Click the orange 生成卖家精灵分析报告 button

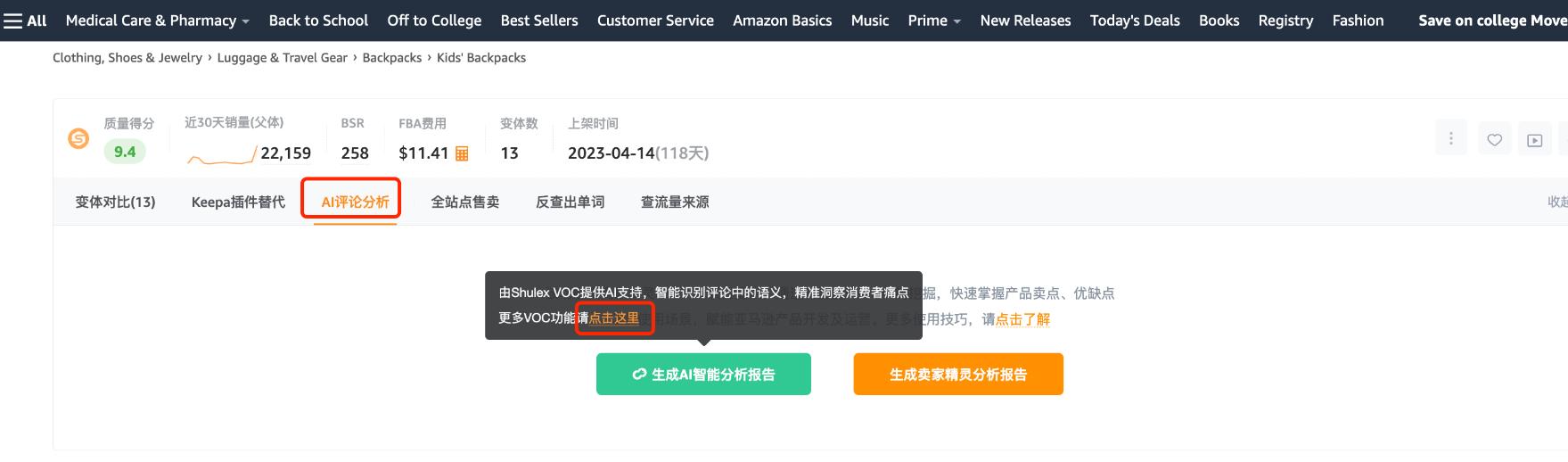(x=957, y=375)
